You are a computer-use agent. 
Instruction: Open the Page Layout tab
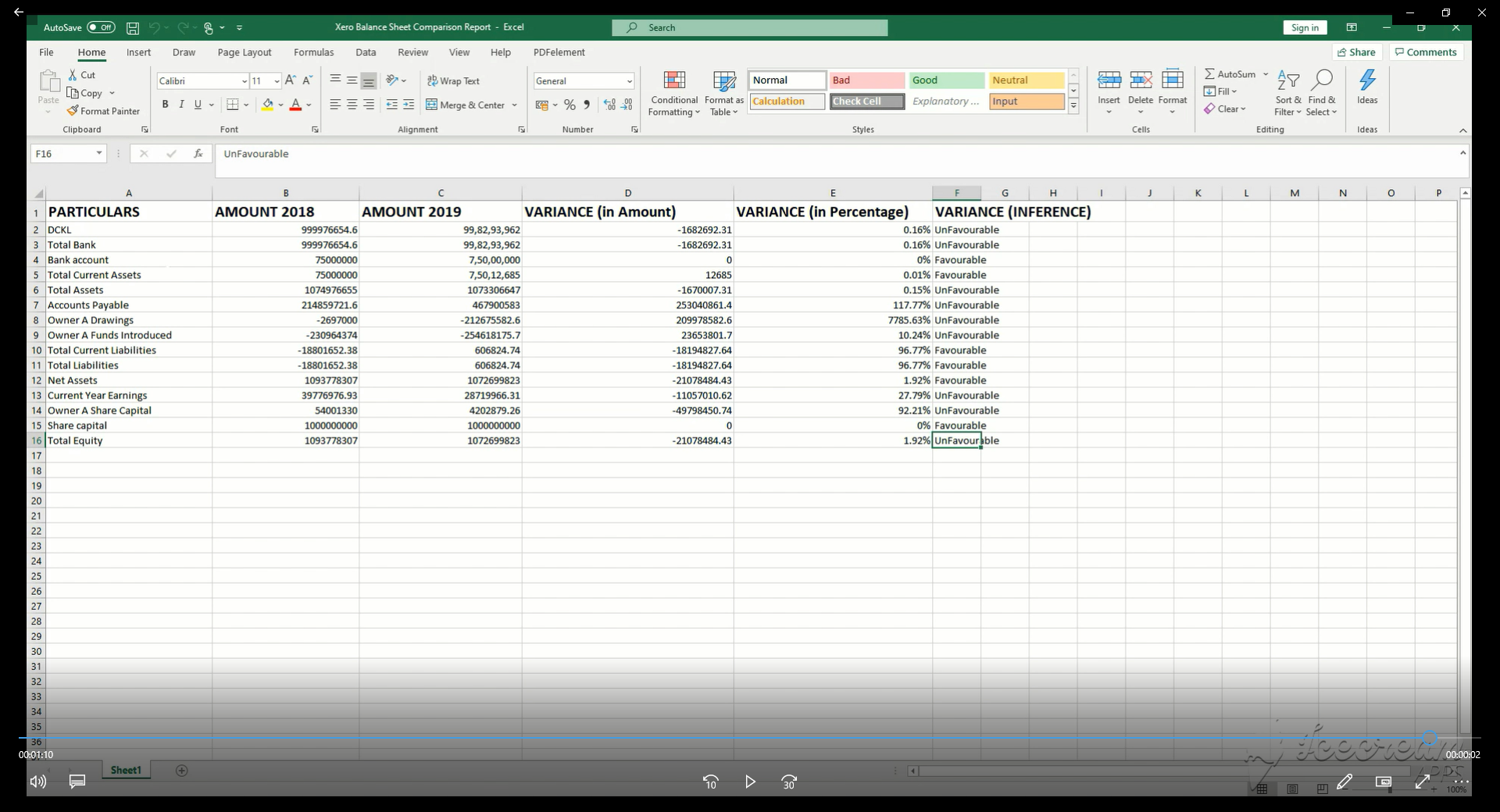[244, 52]
